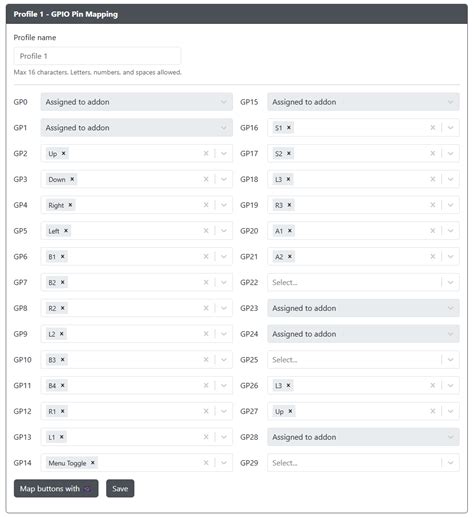The width and height of the screenshot is (474, 518).
Task: Remove the R2 tag from GP8
Action: (x=62, y=308)
